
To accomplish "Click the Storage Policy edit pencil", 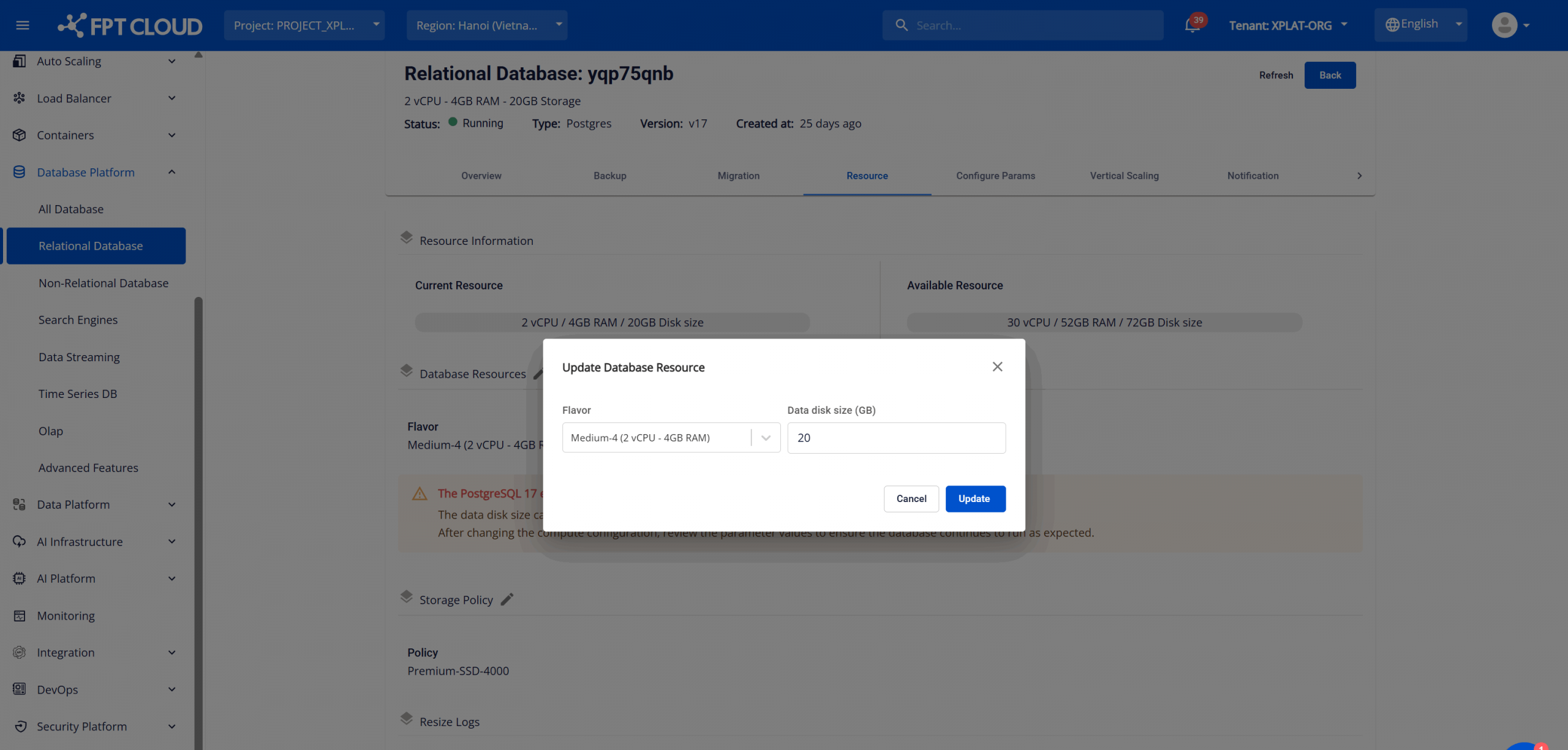I will point(507,599).
